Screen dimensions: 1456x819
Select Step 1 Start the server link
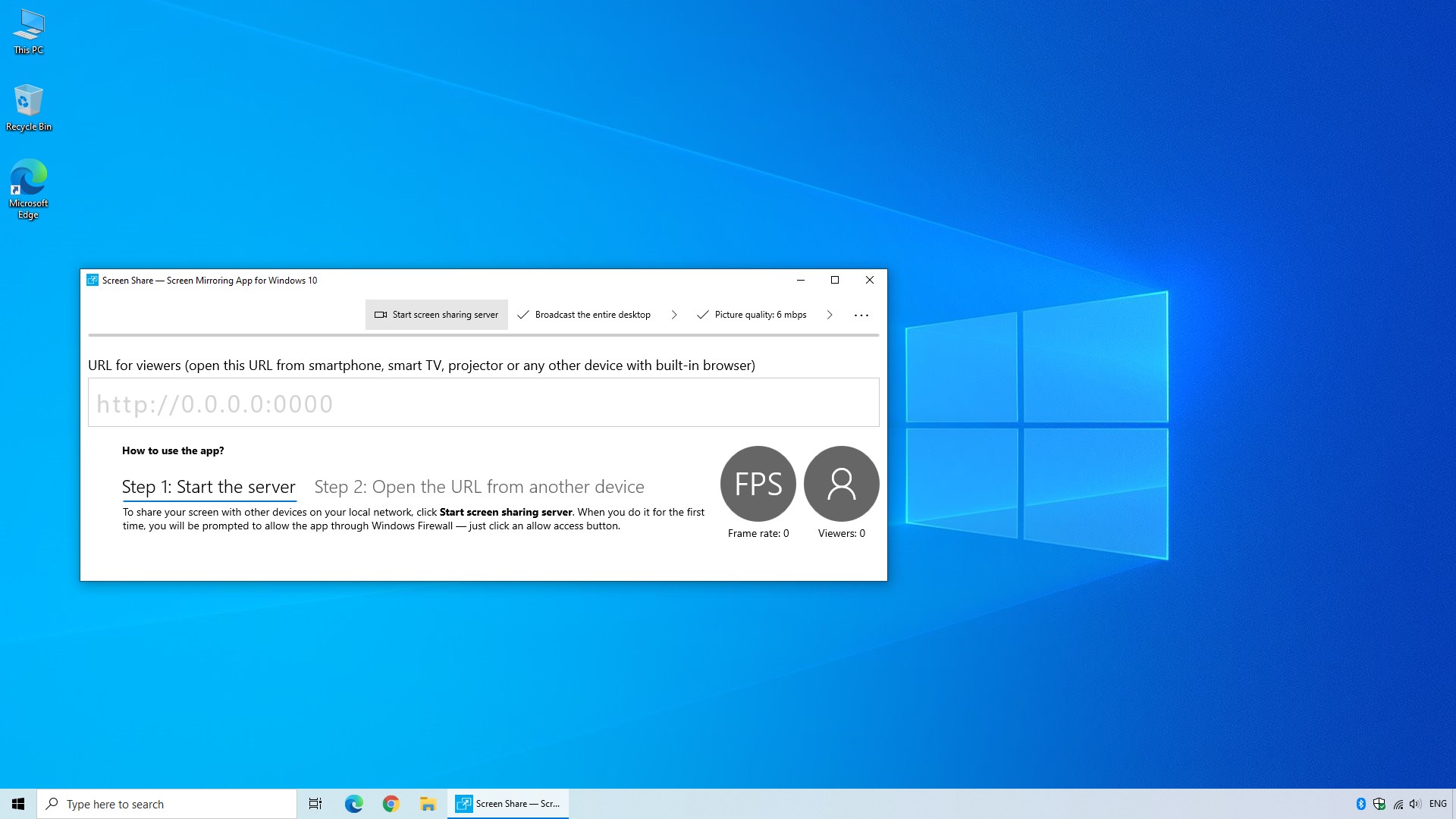pos(209,486)
